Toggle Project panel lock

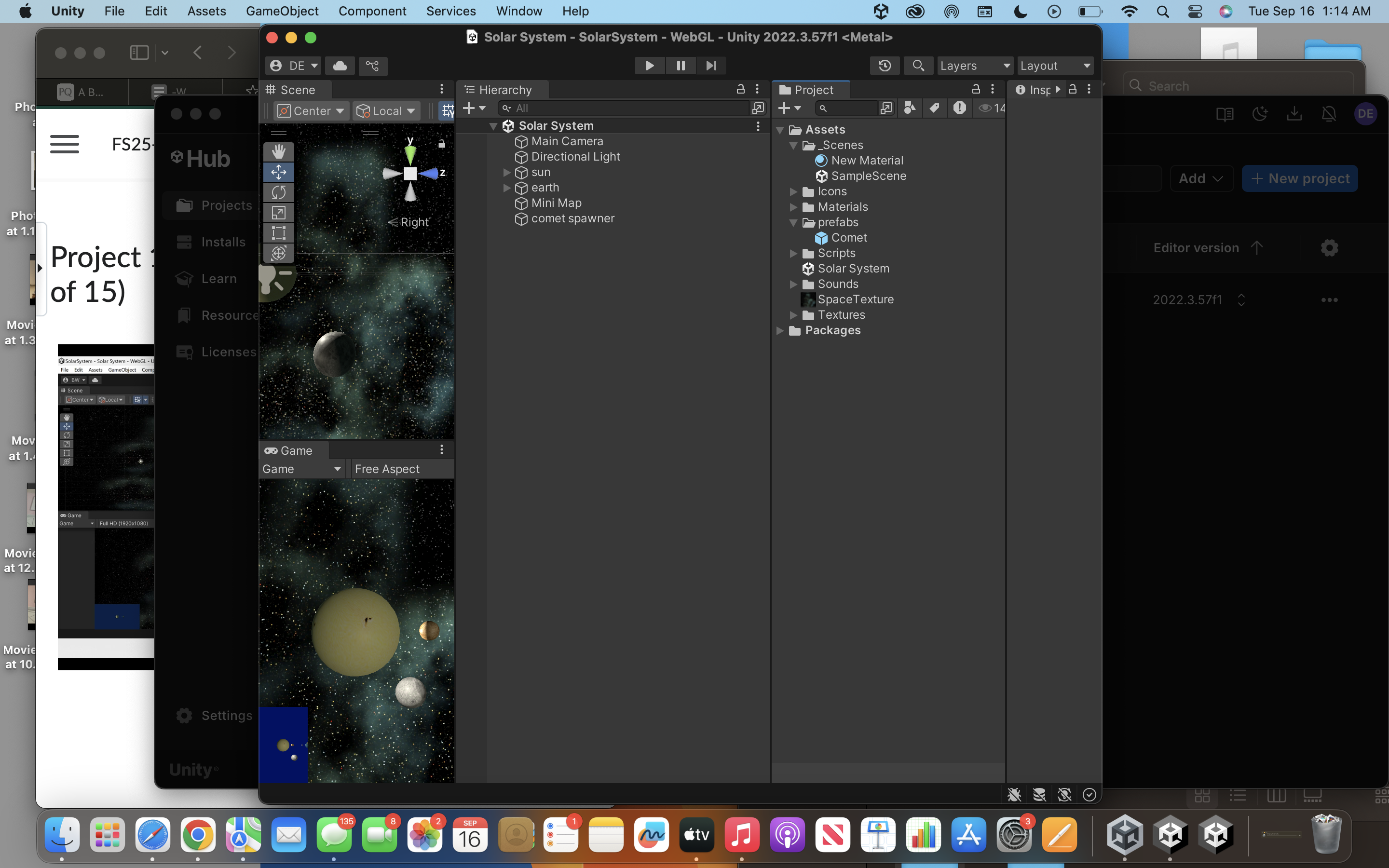(976, 89)
